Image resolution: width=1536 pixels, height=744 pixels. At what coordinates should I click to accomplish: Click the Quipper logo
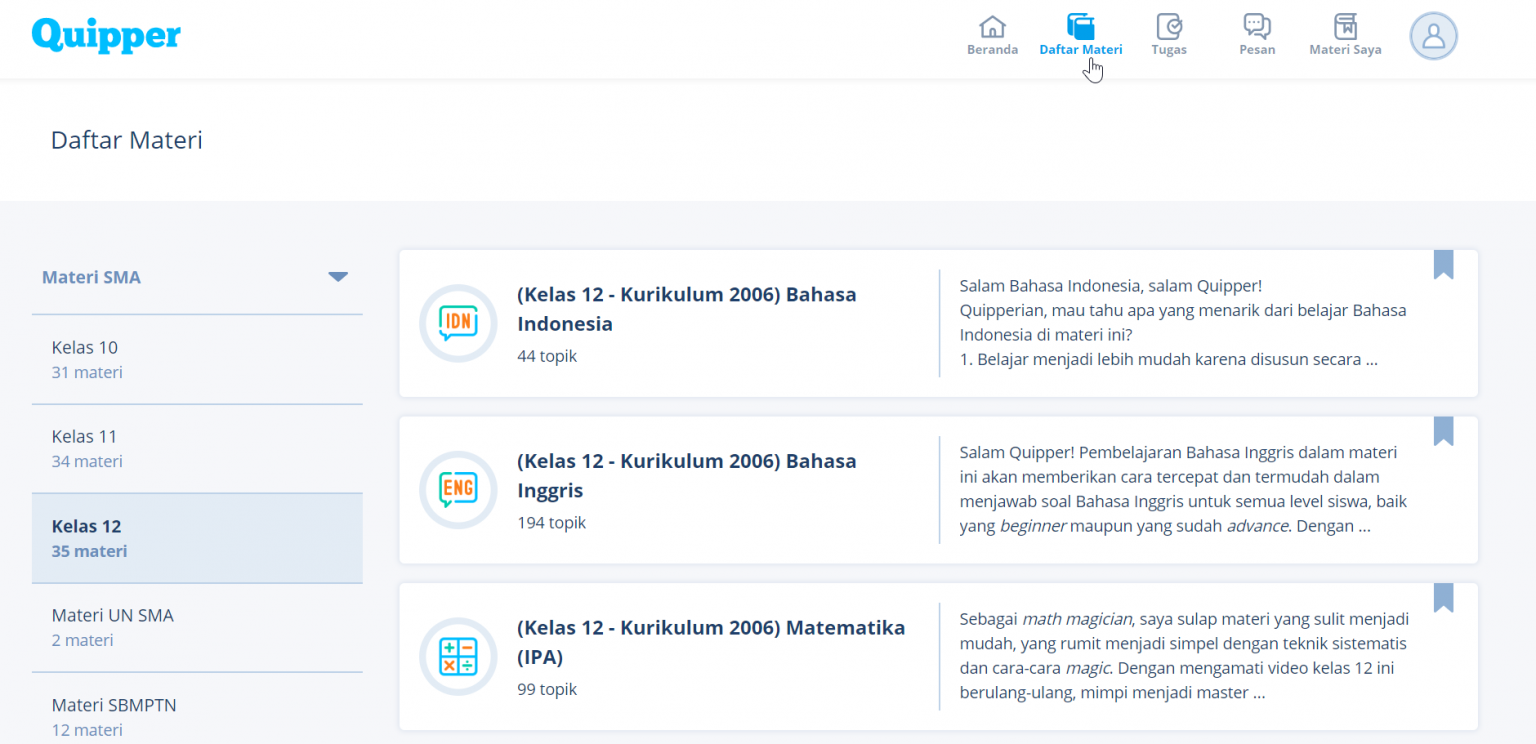pyautogui.click(x=106, y=34)
